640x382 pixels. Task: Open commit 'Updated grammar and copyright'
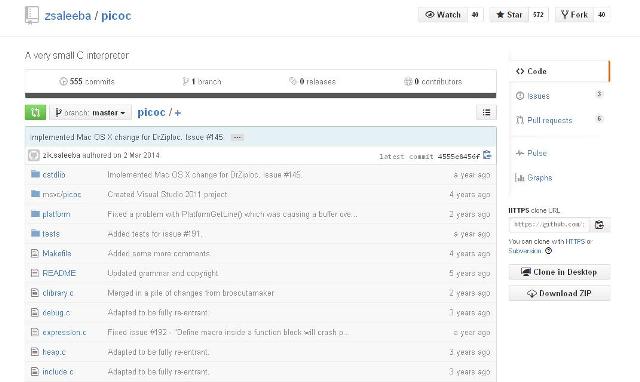pos(163,273)
